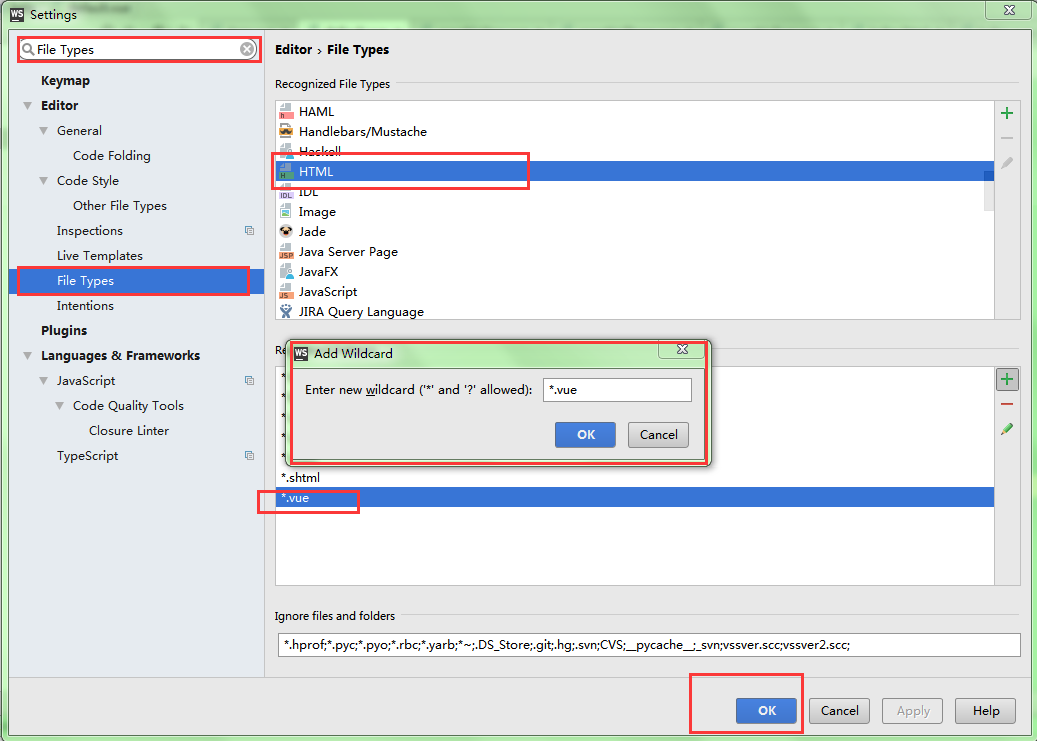This screenshot has width=1037, height=741.
Task: Select JavaFX file type row
Action: point(634,271)
